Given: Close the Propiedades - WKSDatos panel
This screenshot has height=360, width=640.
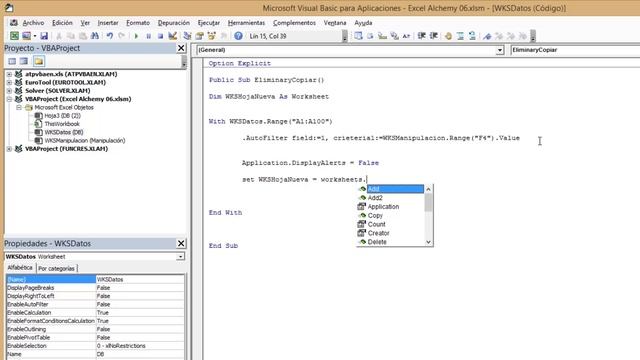Looking at the screenshot, I should click(x=181, y=243).
